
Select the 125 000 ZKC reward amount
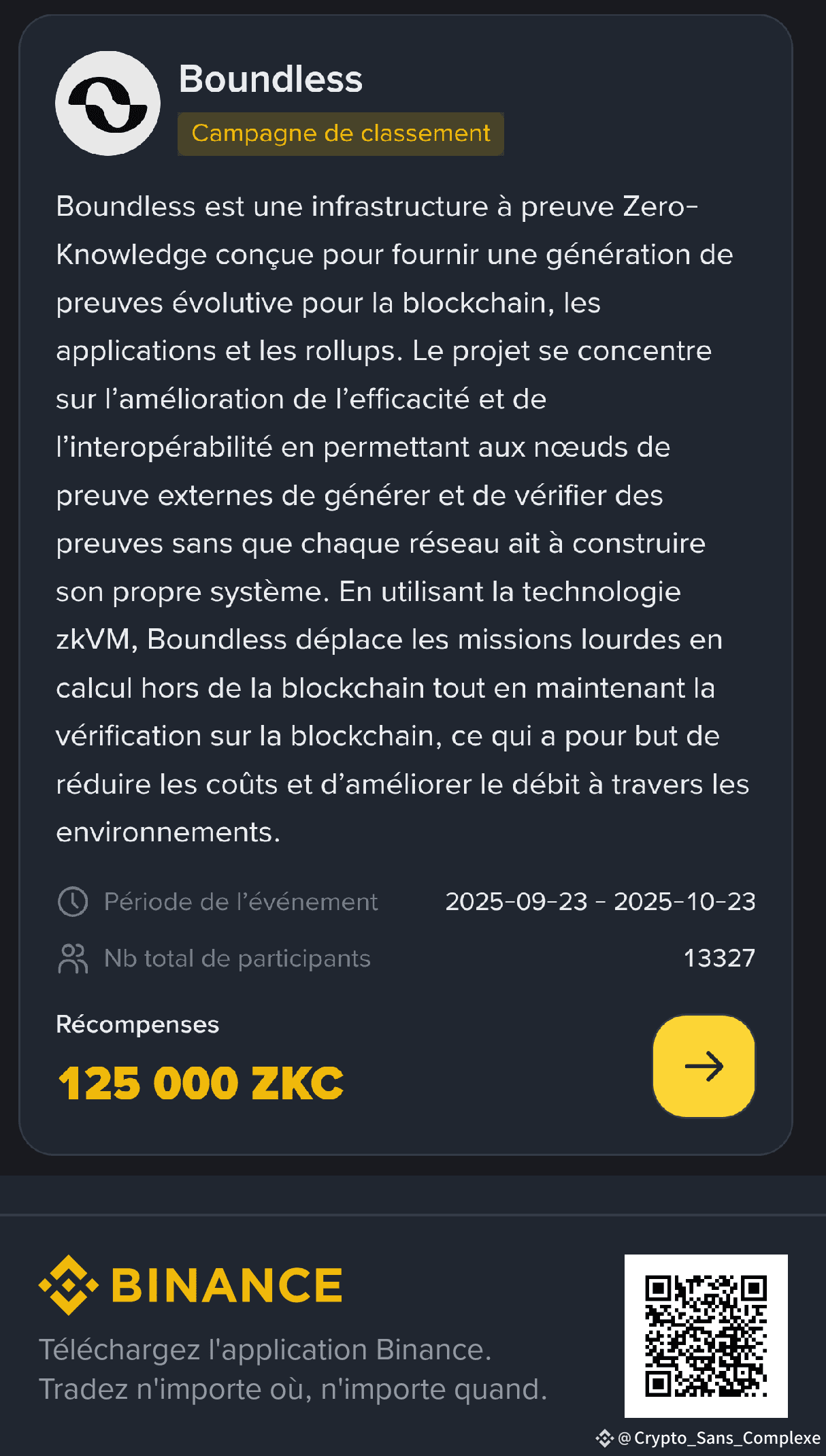[201, 1083]
